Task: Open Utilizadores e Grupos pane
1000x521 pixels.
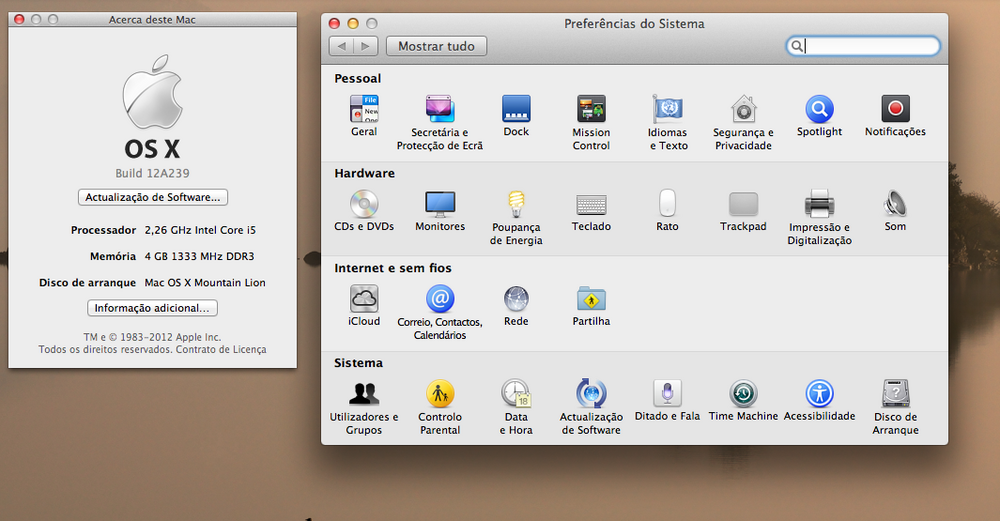Action: pos(364,407)
